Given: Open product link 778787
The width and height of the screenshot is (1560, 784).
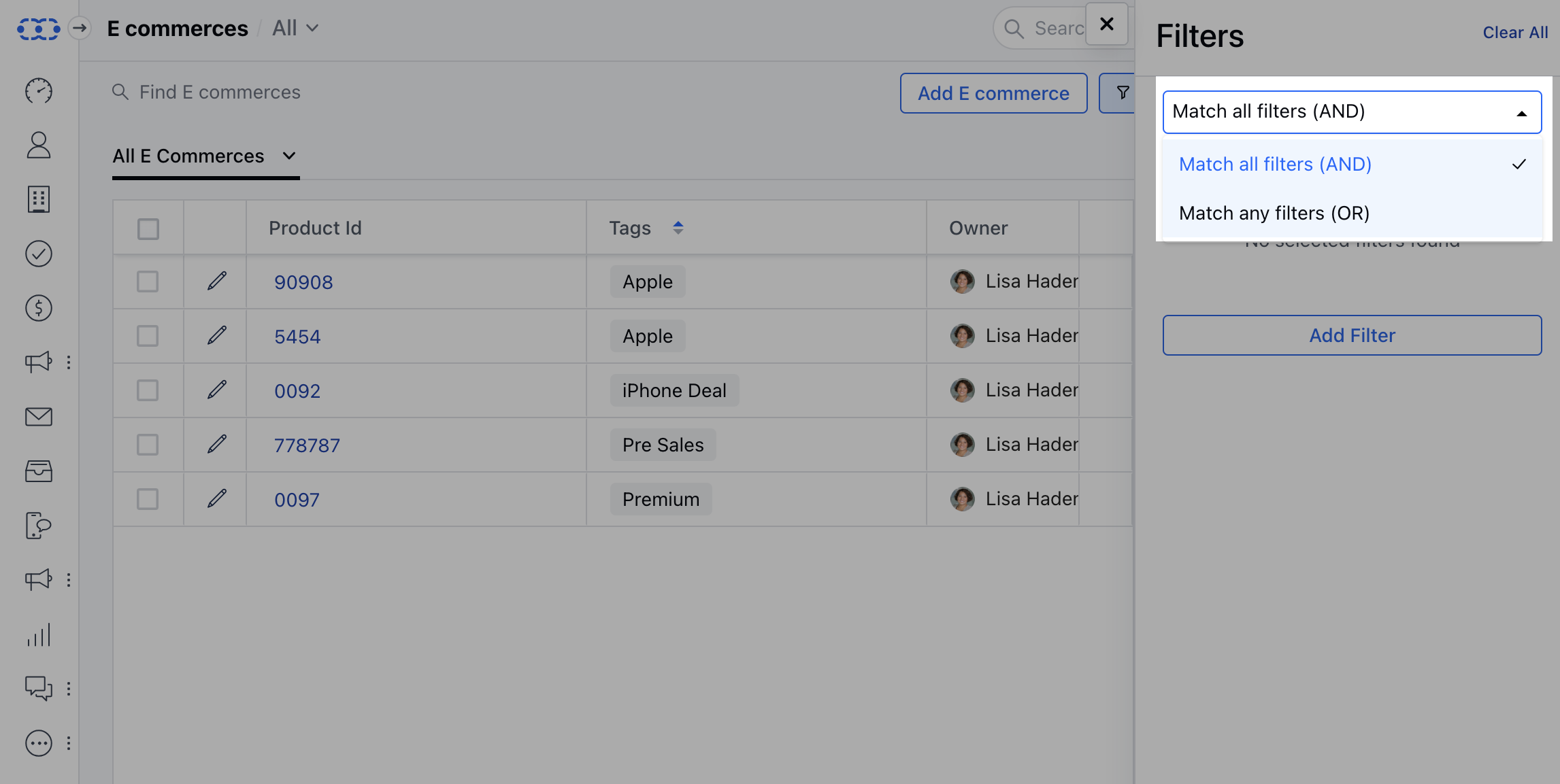Looking at the screenshot, I should pyautogui.click(x=307, y=445).
